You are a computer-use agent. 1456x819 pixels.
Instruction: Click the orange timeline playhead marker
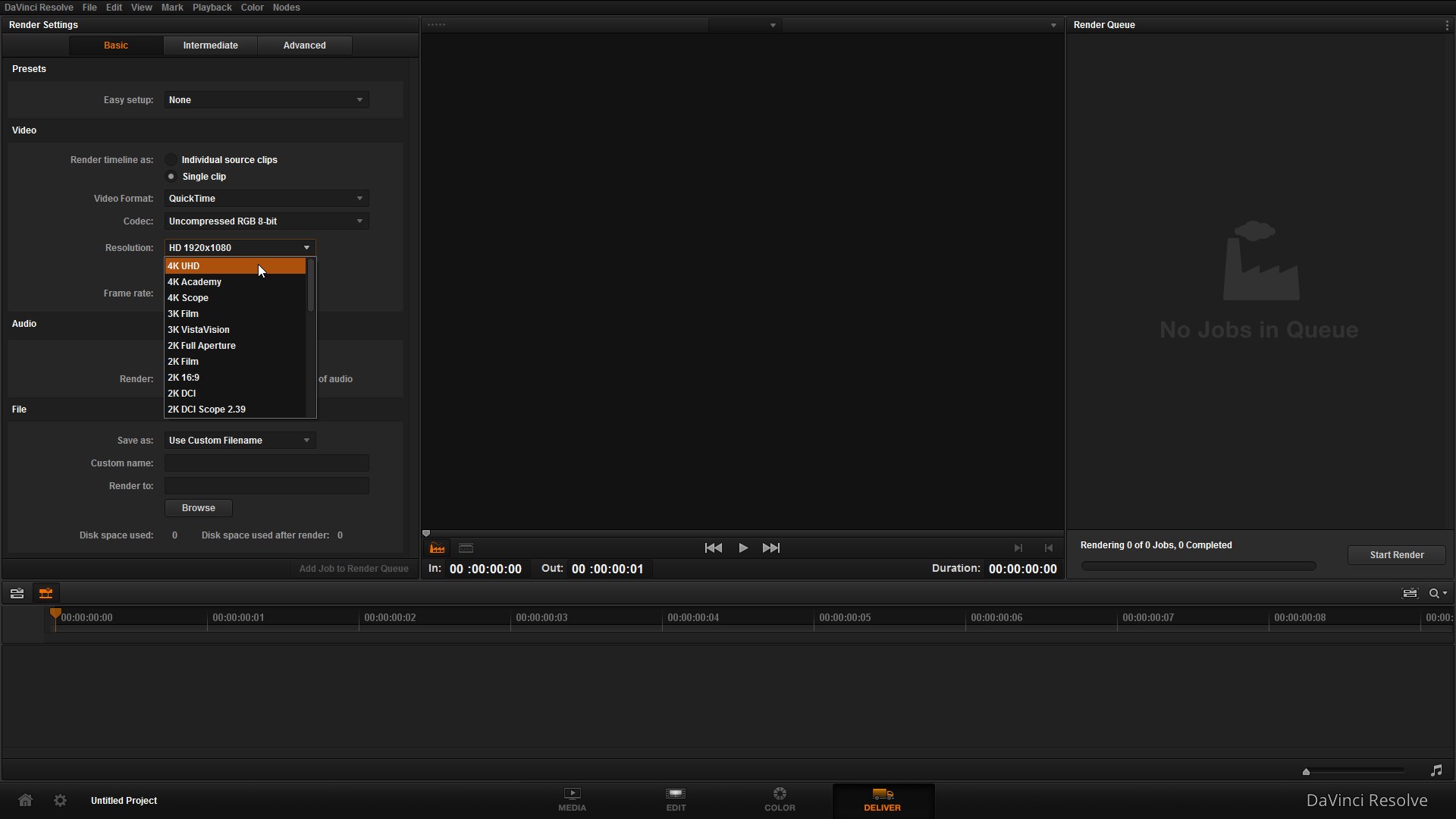tap(55, 614)
